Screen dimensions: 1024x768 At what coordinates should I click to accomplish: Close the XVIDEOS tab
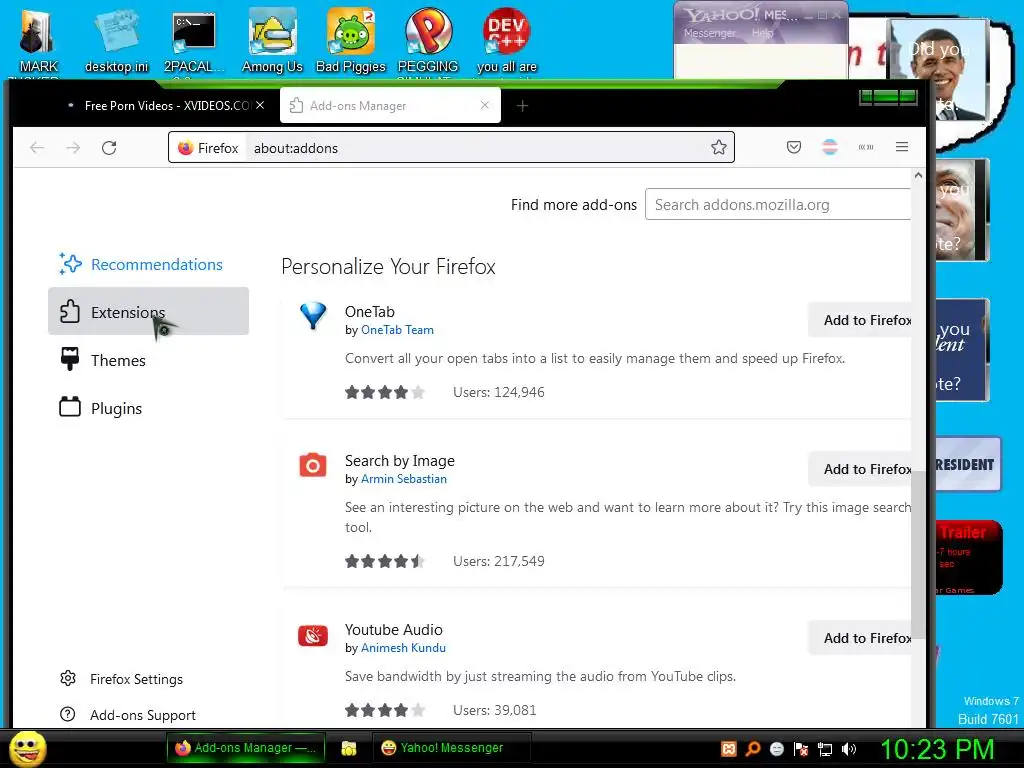tap(260, 105)
